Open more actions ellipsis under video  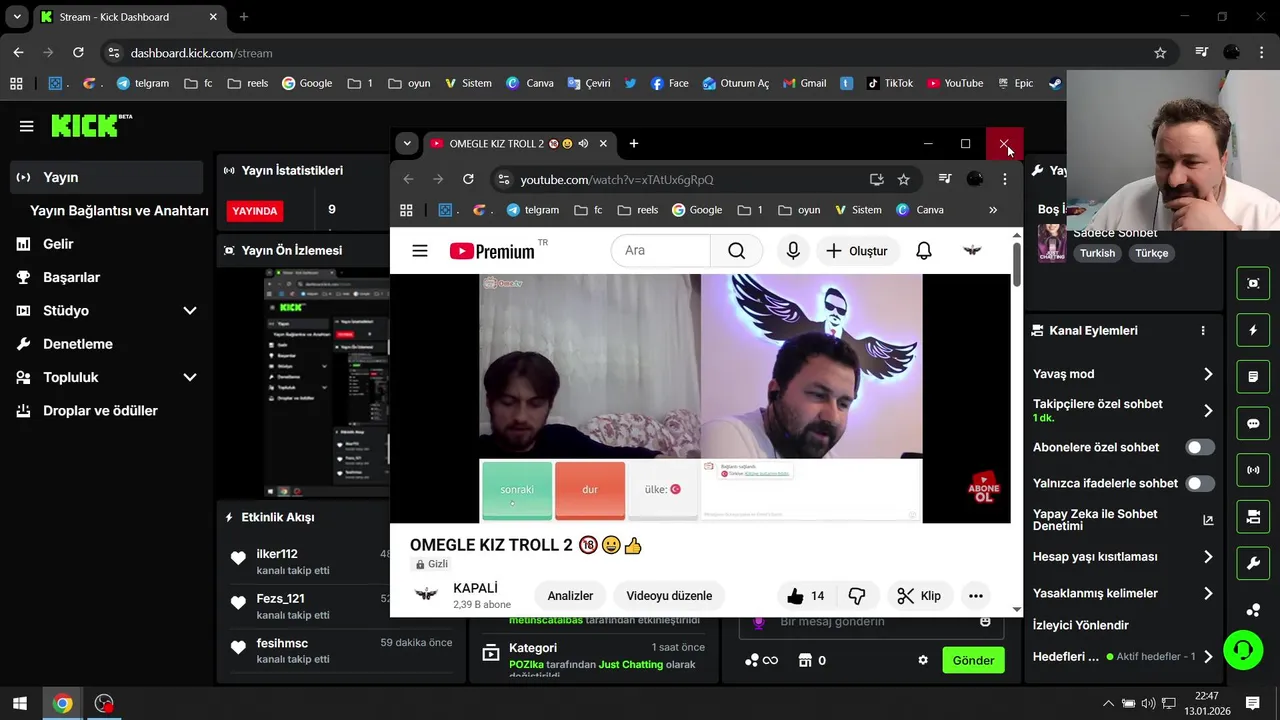976,596
